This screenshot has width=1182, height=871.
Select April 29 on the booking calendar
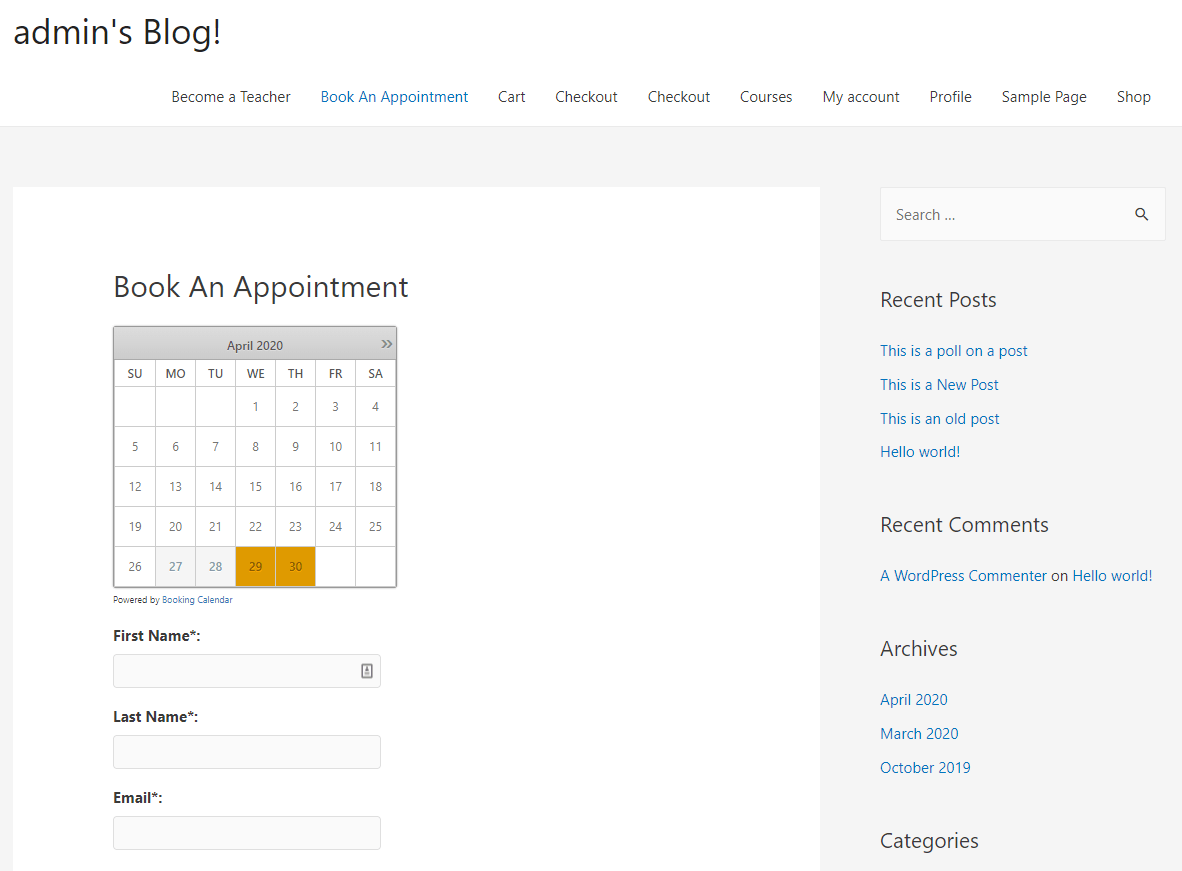pos(256,566)
